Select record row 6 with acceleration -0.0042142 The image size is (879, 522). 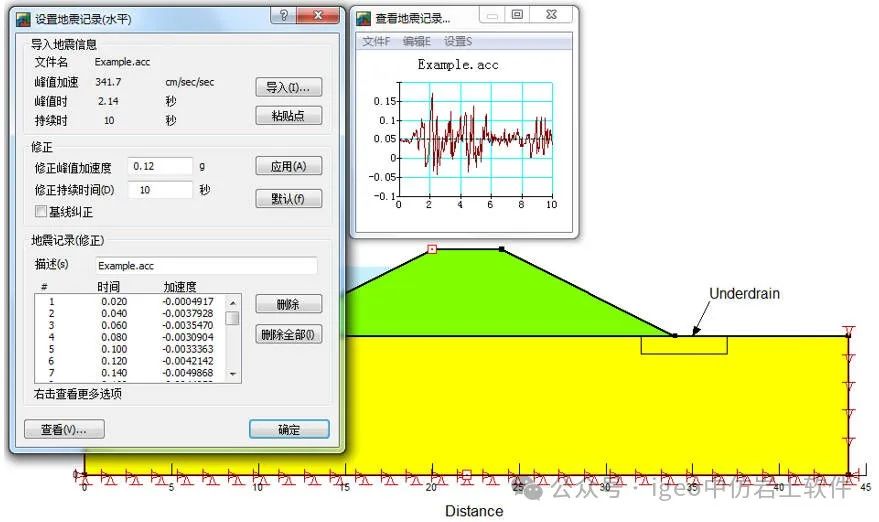point(132,361)
